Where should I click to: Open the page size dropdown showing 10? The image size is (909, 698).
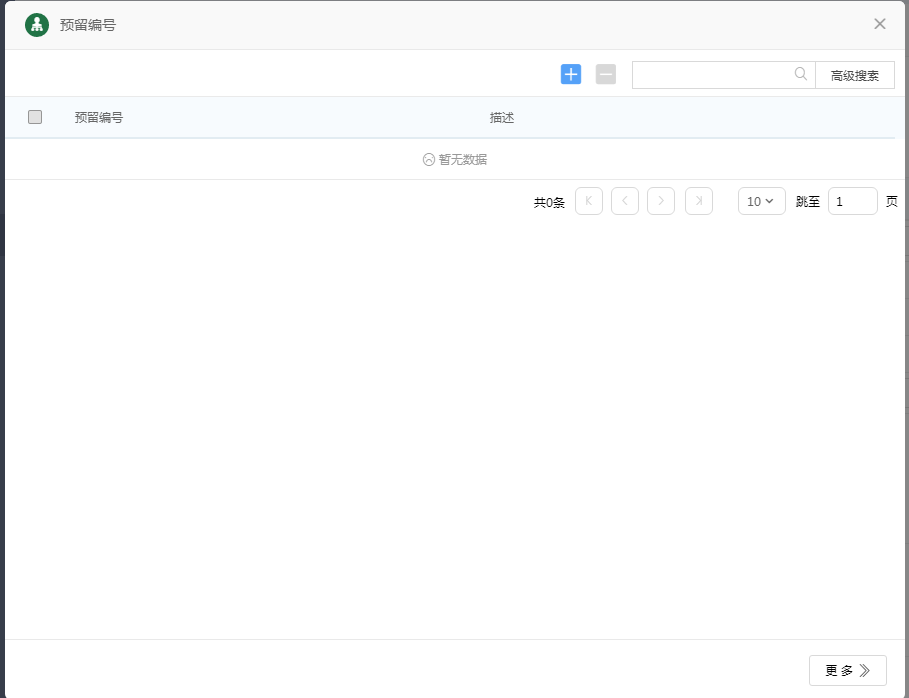click(x=761, y=201)
